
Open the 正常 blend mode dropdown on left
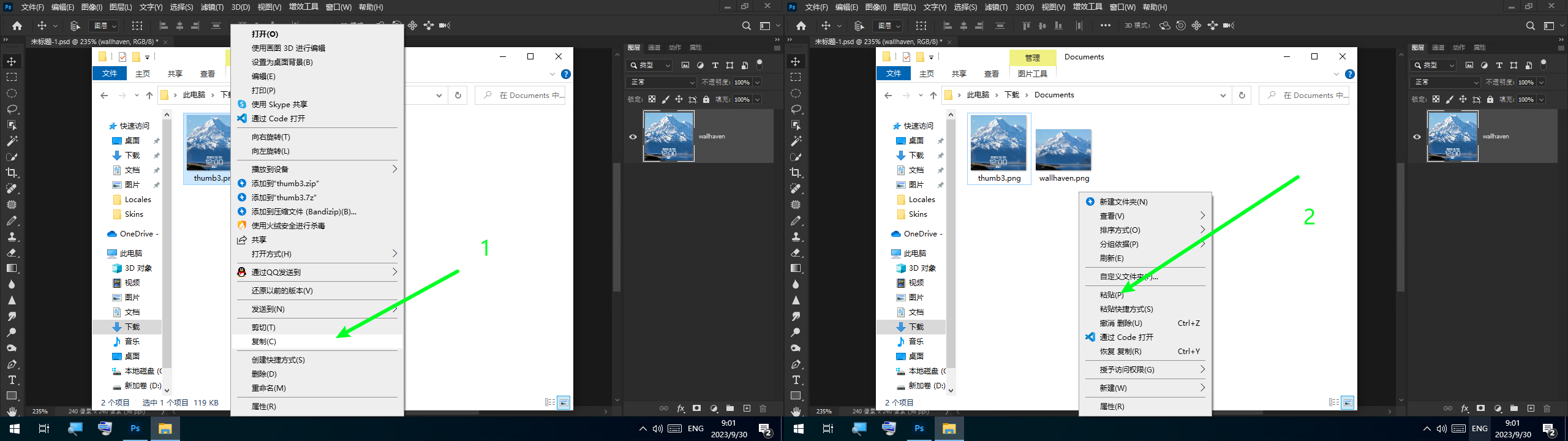(661, 82)
